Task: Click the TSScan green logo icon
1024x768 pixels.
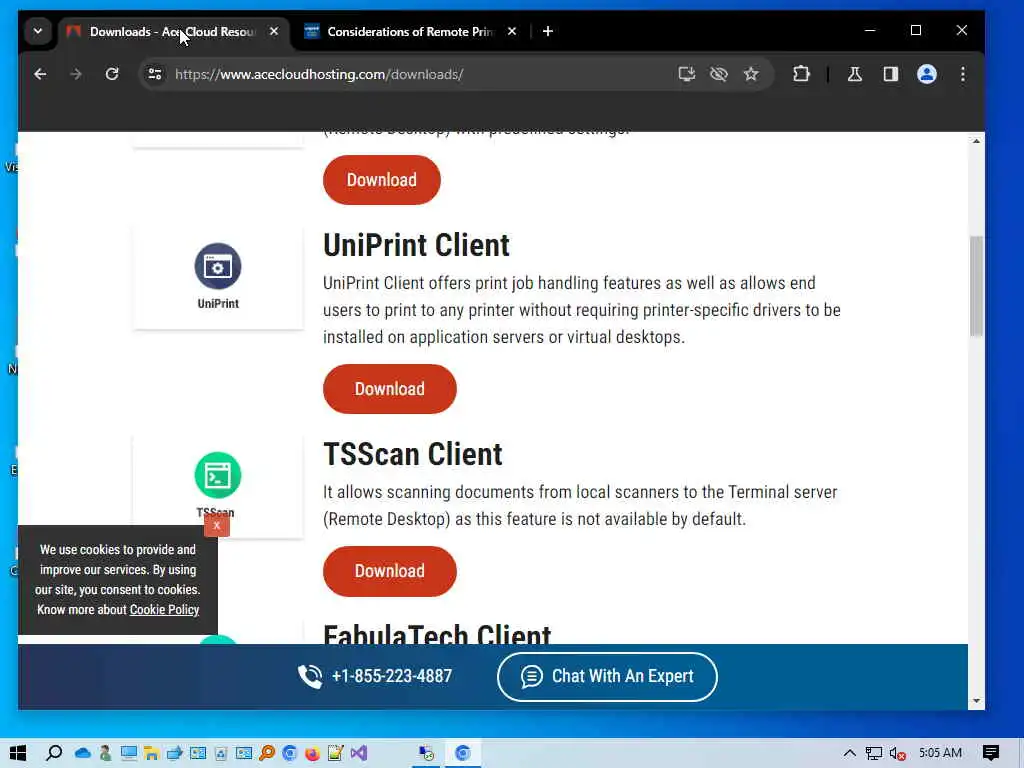Action: click(x=218, y=475)
